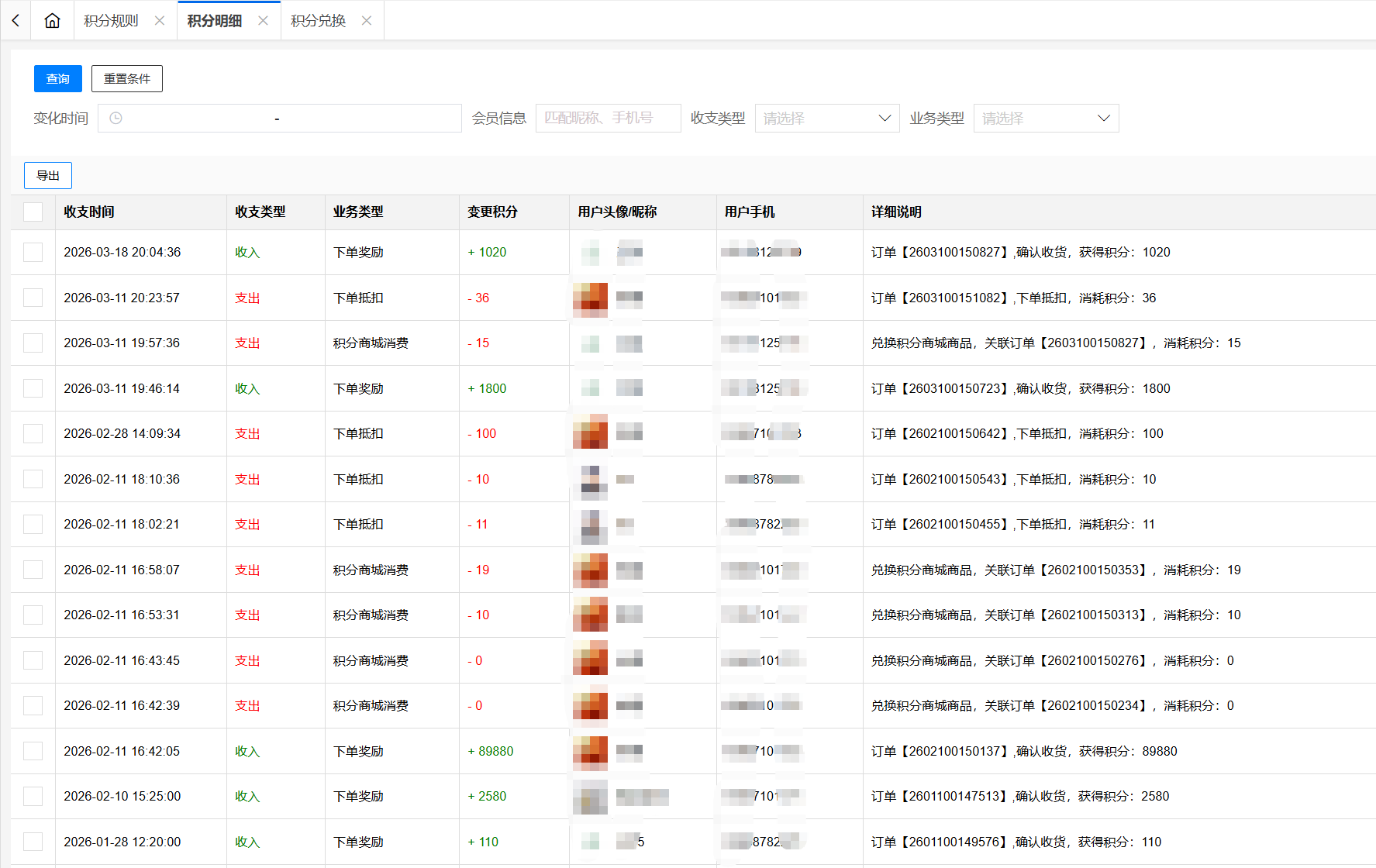The width and height of the screenshot is (1376, 868).
Task: Tick checkbox for 2026-02-28 14:09:34 row
Action: (x=33, y=434)
